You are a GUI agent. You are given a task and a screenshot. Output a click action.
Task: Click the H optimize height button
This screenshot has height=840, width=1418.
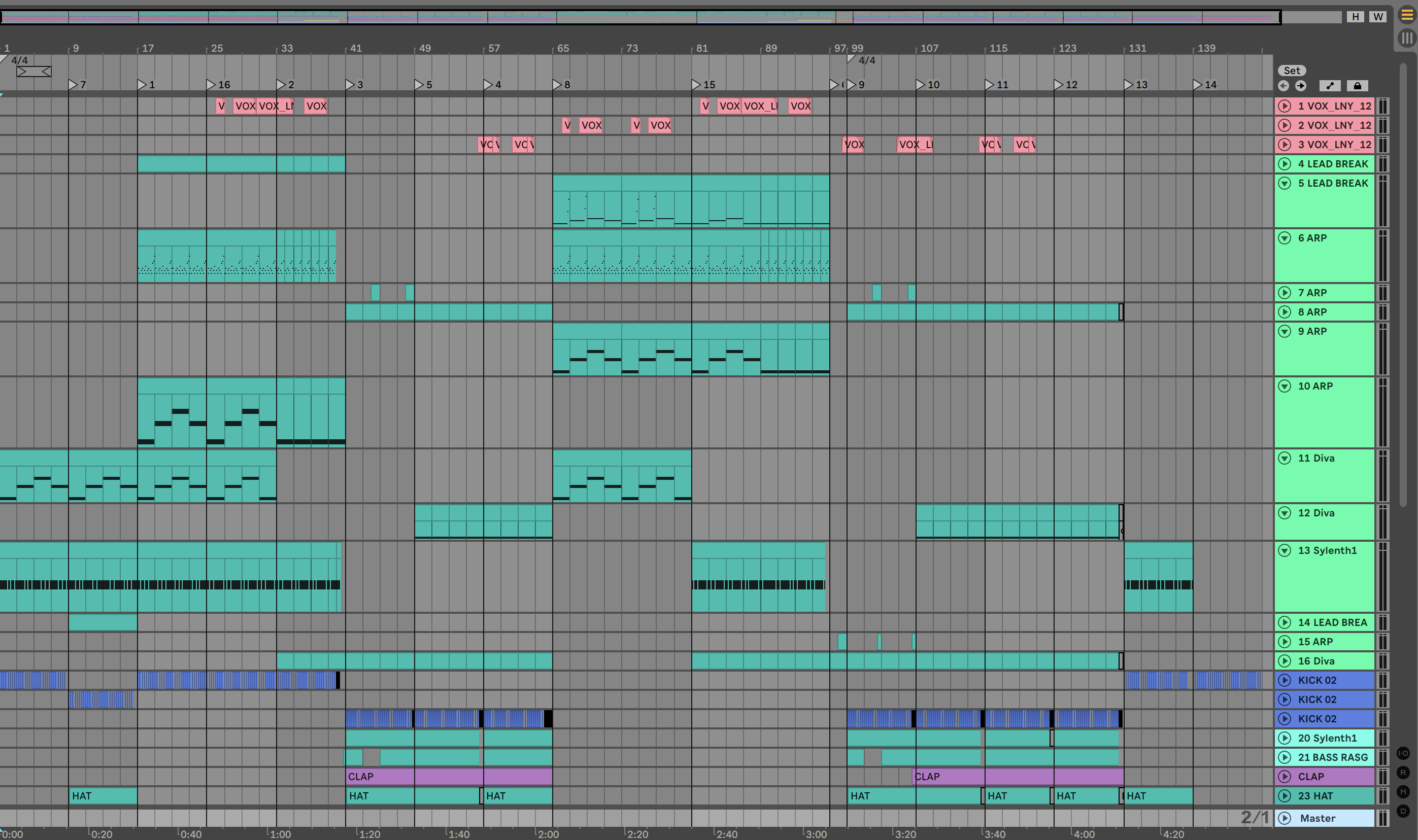(1355, 16)
